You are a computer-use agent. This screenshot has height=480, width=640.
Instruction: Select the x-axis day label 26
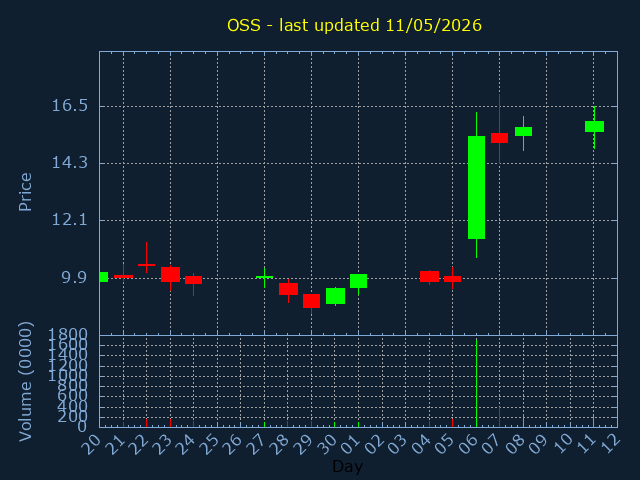(x=232, y=444)
